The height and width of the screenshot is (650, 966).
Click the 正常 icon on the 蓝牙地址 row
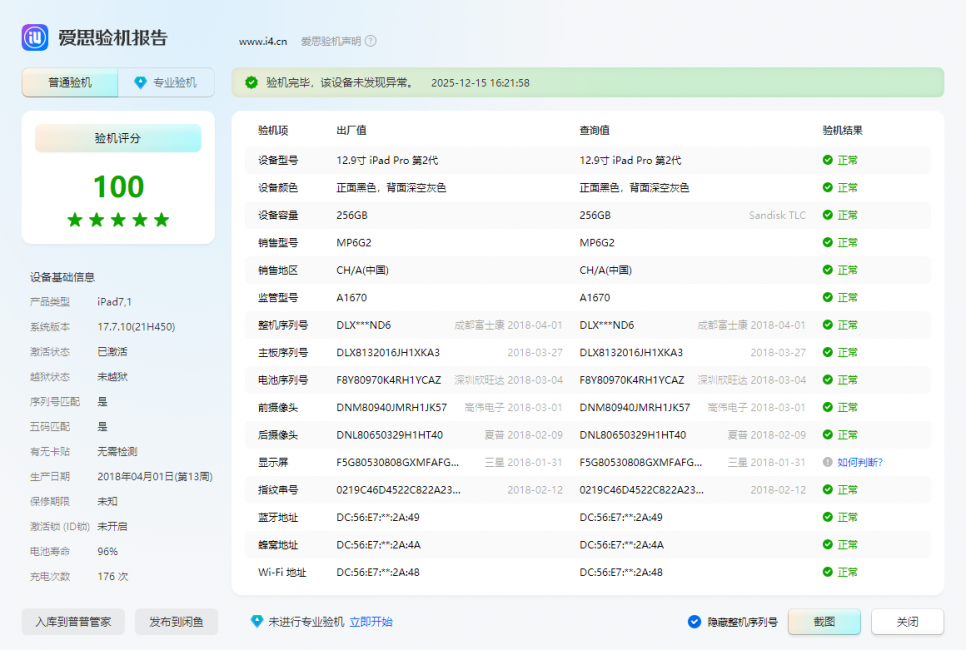tap(827, 517)
